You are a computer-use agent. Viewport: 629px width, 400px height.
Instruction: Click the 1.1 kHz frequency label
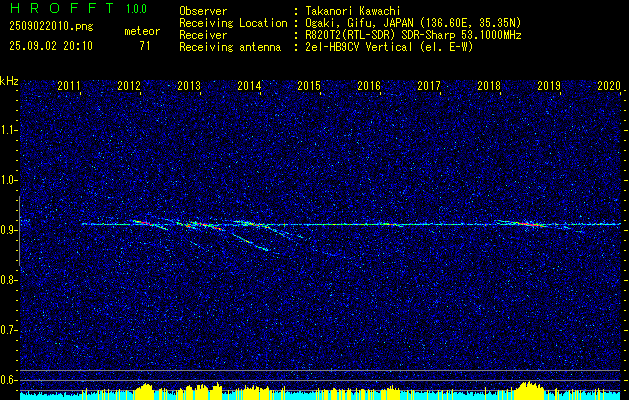8,130
